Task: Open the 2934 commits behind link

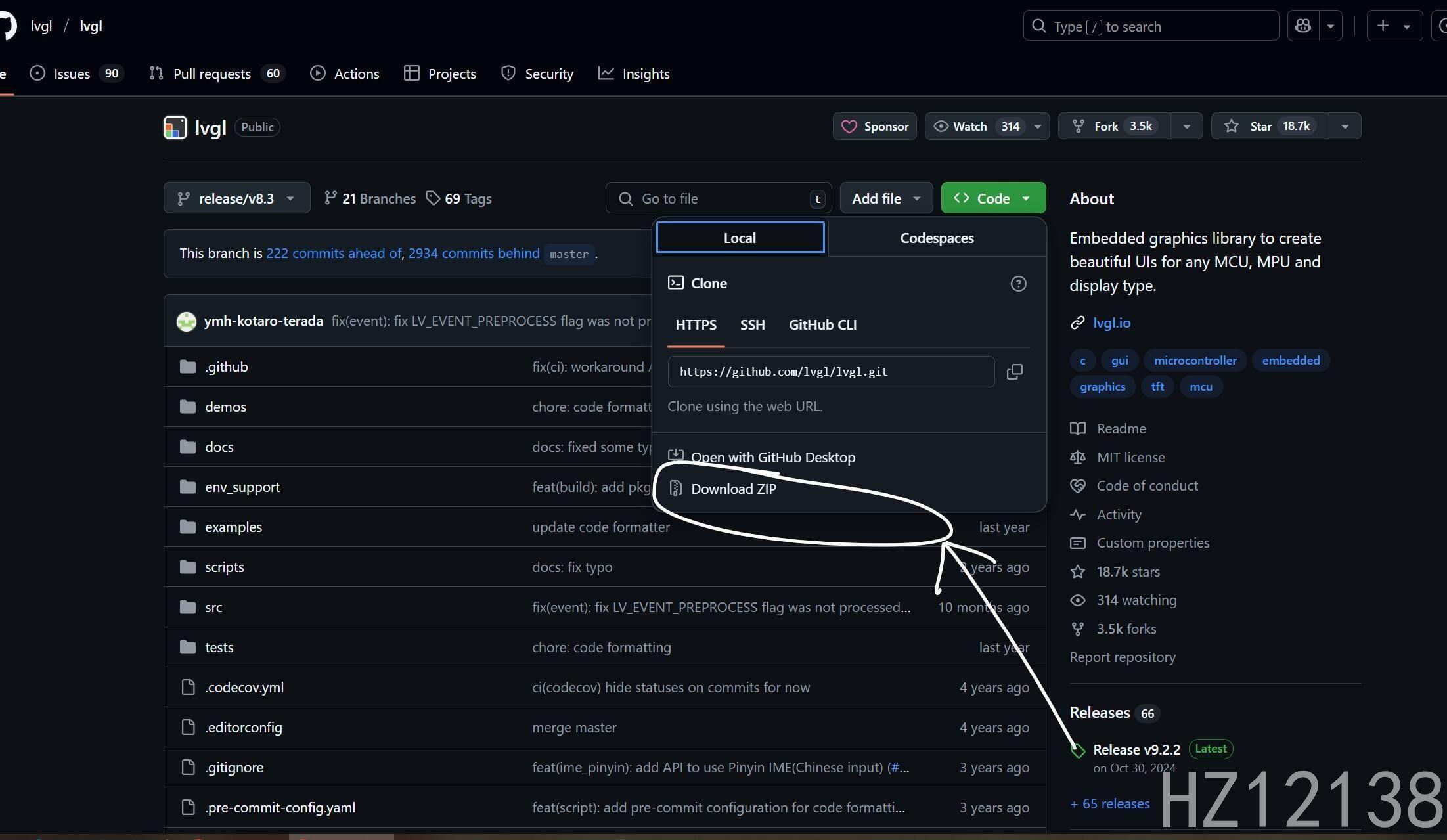Action: 474,254
